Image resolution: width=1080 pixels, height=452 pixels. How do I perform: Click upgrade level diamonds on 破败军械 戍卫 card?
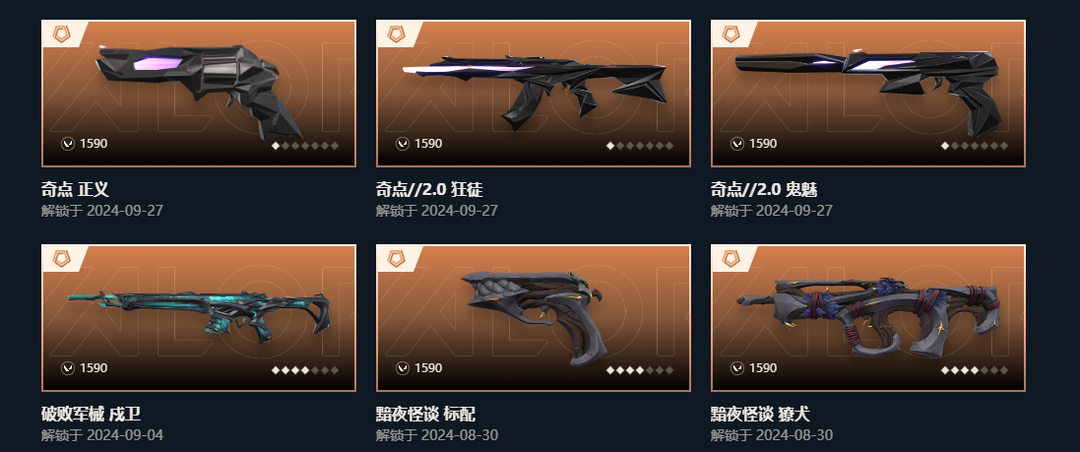point(305,370)
